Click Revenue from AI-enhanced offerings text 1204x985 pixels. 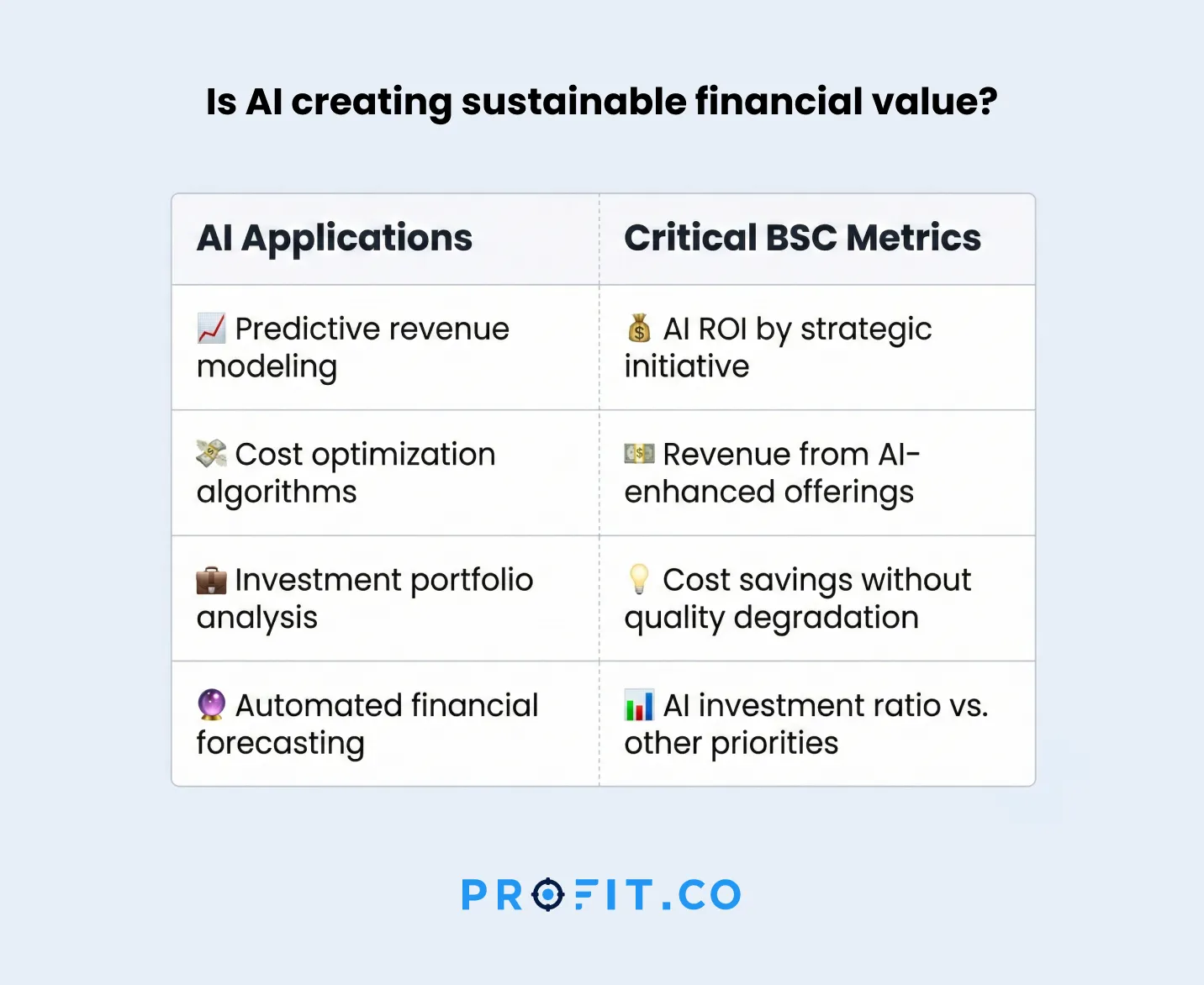(772, 472)
